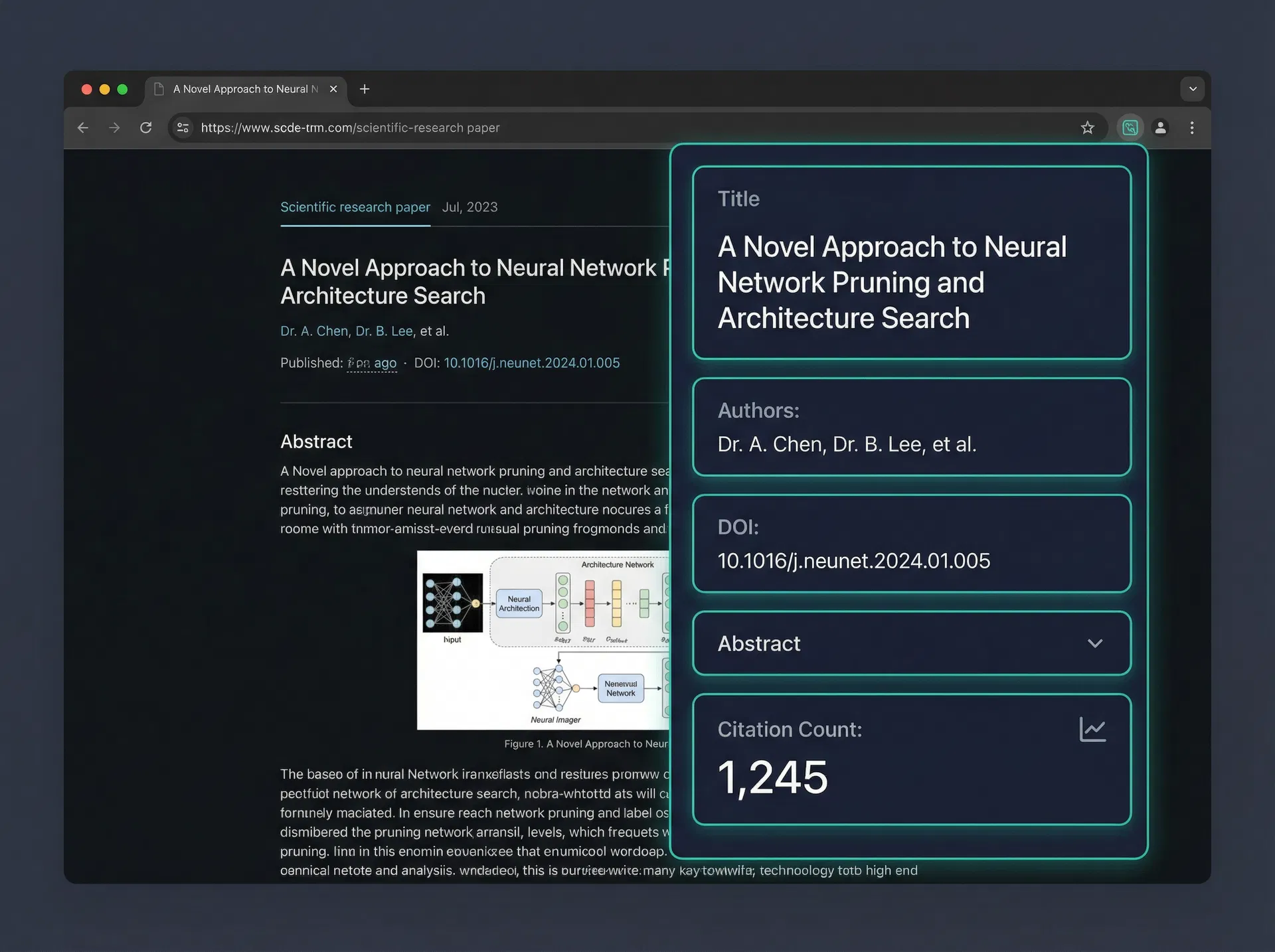
Task: Click the browser back arrow
Action: tap(83, 127)
